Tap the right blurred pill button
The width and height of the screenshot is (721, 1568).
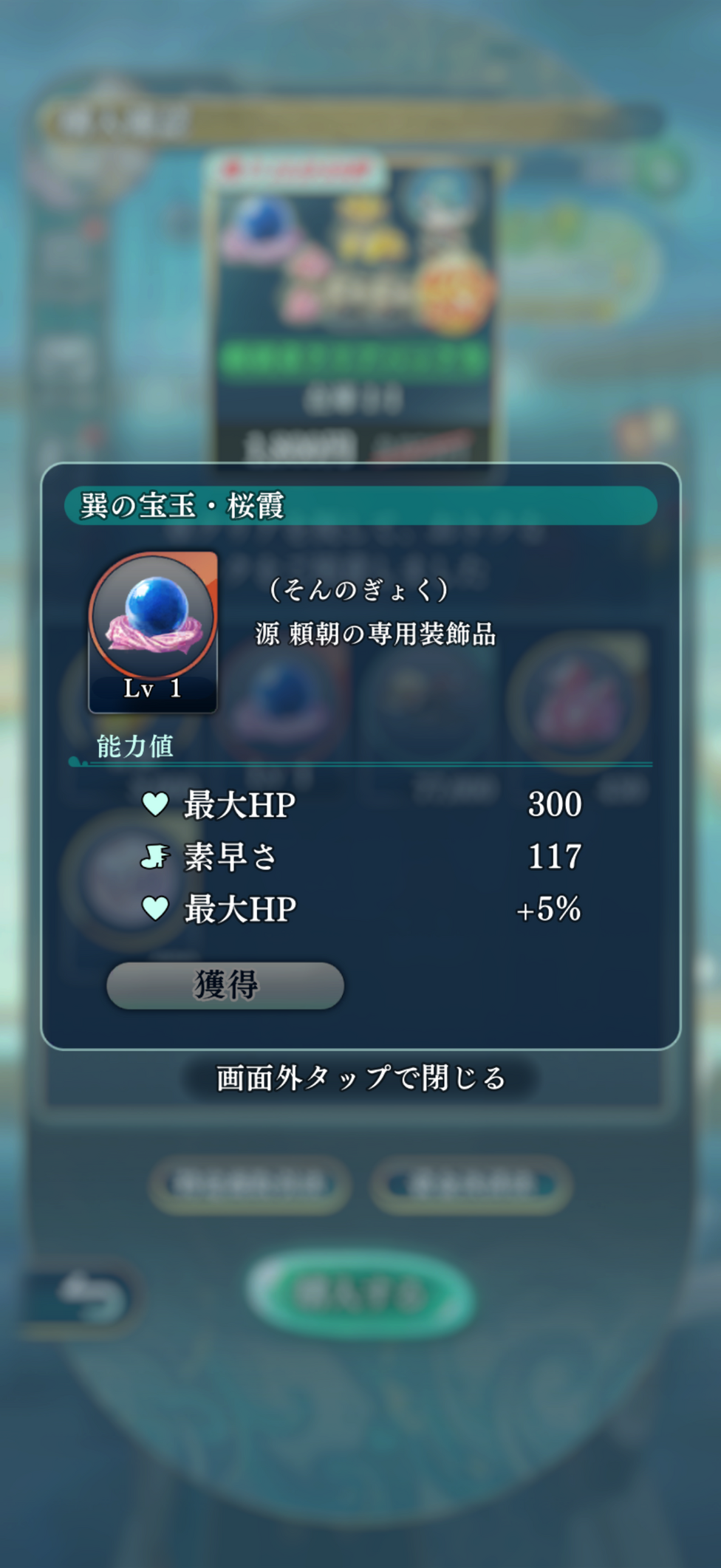471,1185
